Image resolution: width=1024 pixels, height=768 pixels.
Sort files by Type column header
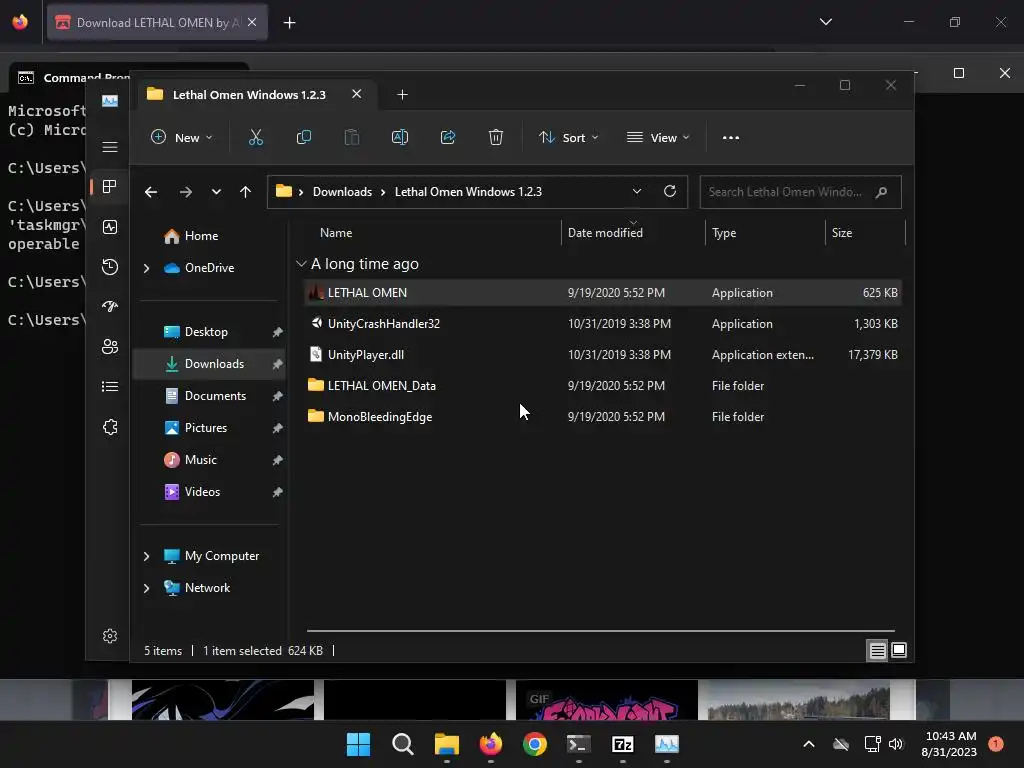[724, 233]
